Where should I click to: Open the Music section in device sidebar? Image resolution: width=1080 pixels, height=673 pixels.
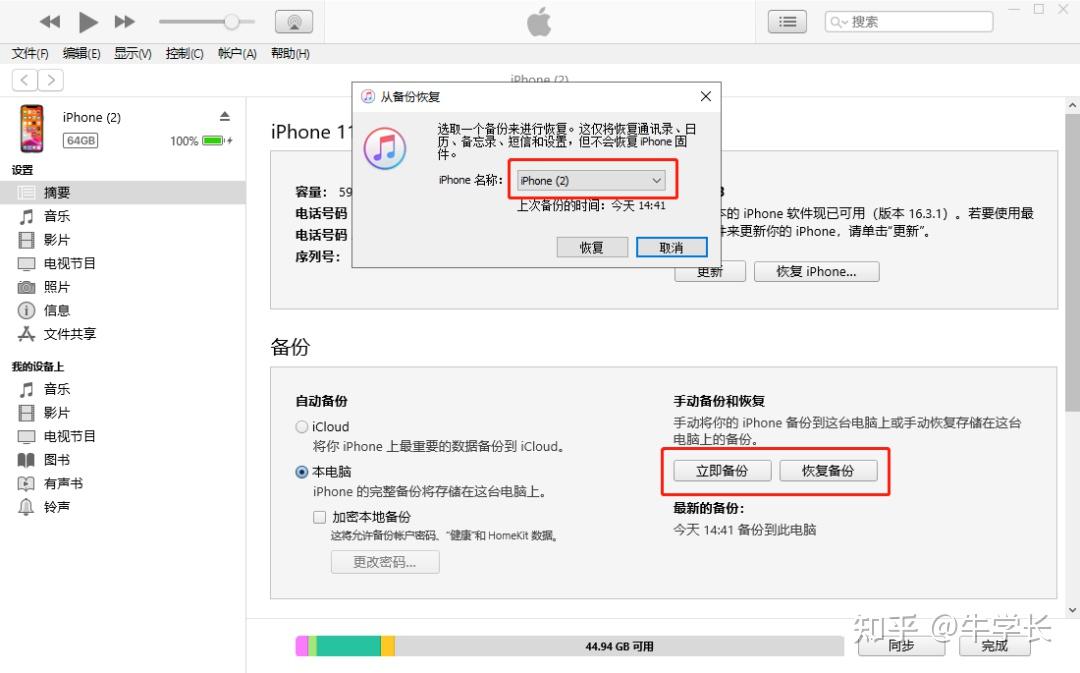[57, 216]
